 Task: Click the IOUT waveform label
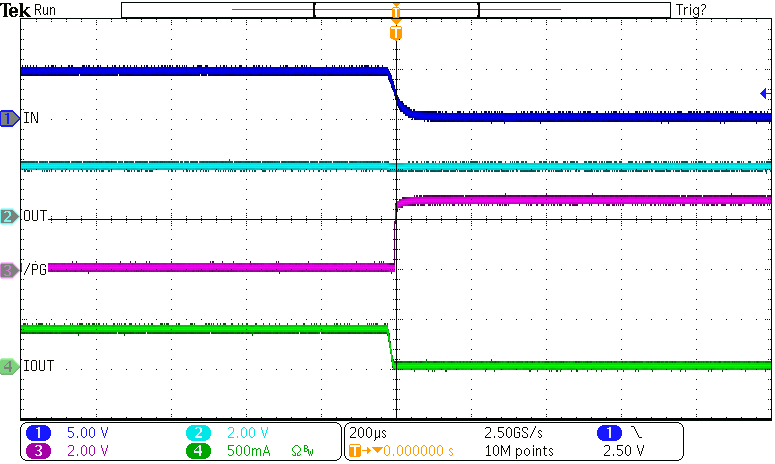[x=39, y=366]
